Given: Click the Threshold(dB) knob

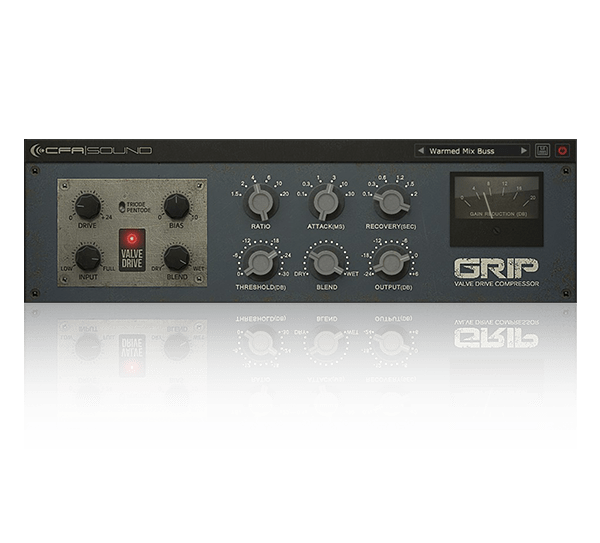Looking at the screenshot, I should point(261,263).
